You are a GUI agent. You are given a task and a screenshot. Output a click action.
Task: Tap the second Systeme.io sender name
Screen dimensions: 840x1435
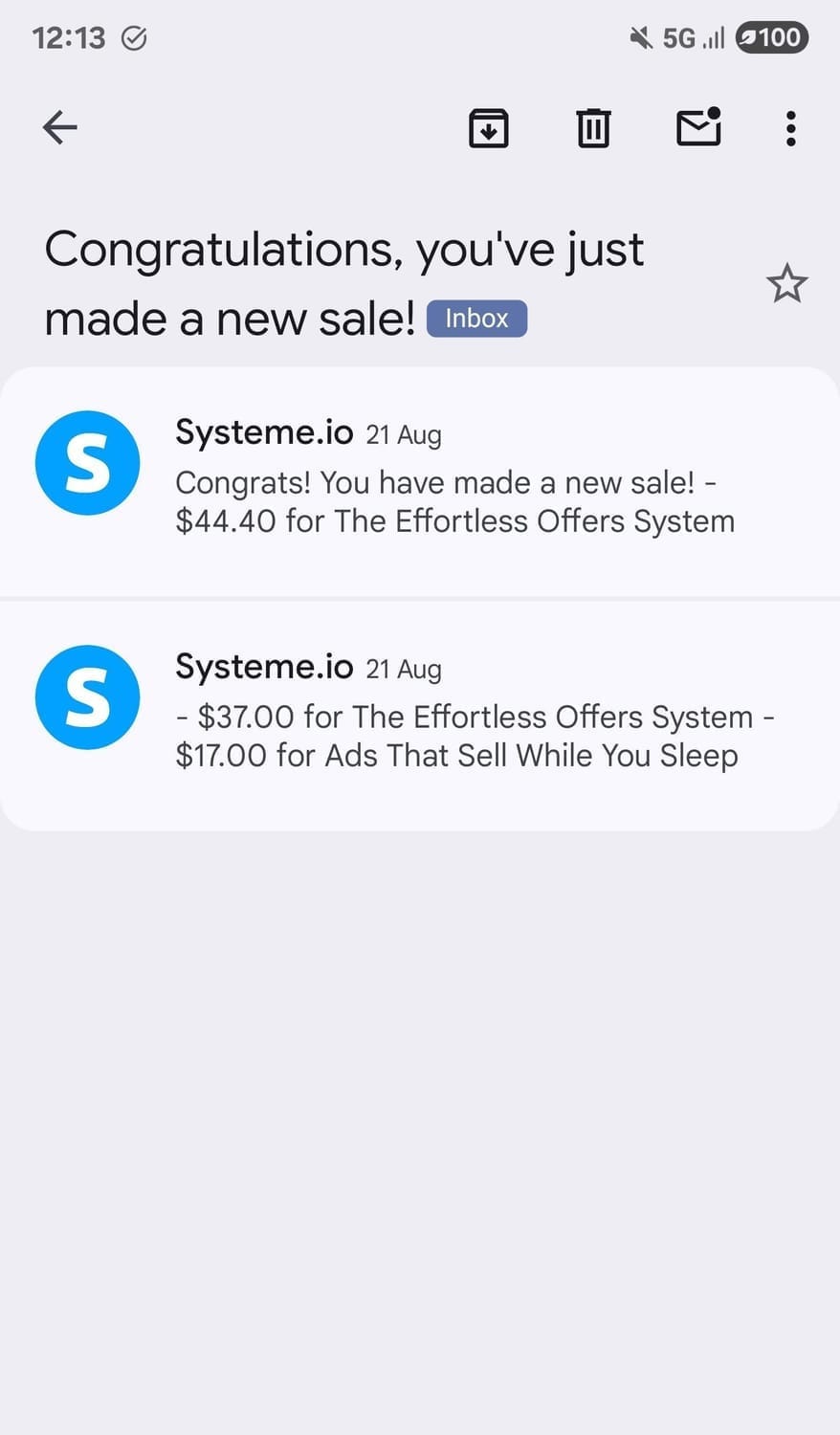pyautogui.click(x=264, y=667)
